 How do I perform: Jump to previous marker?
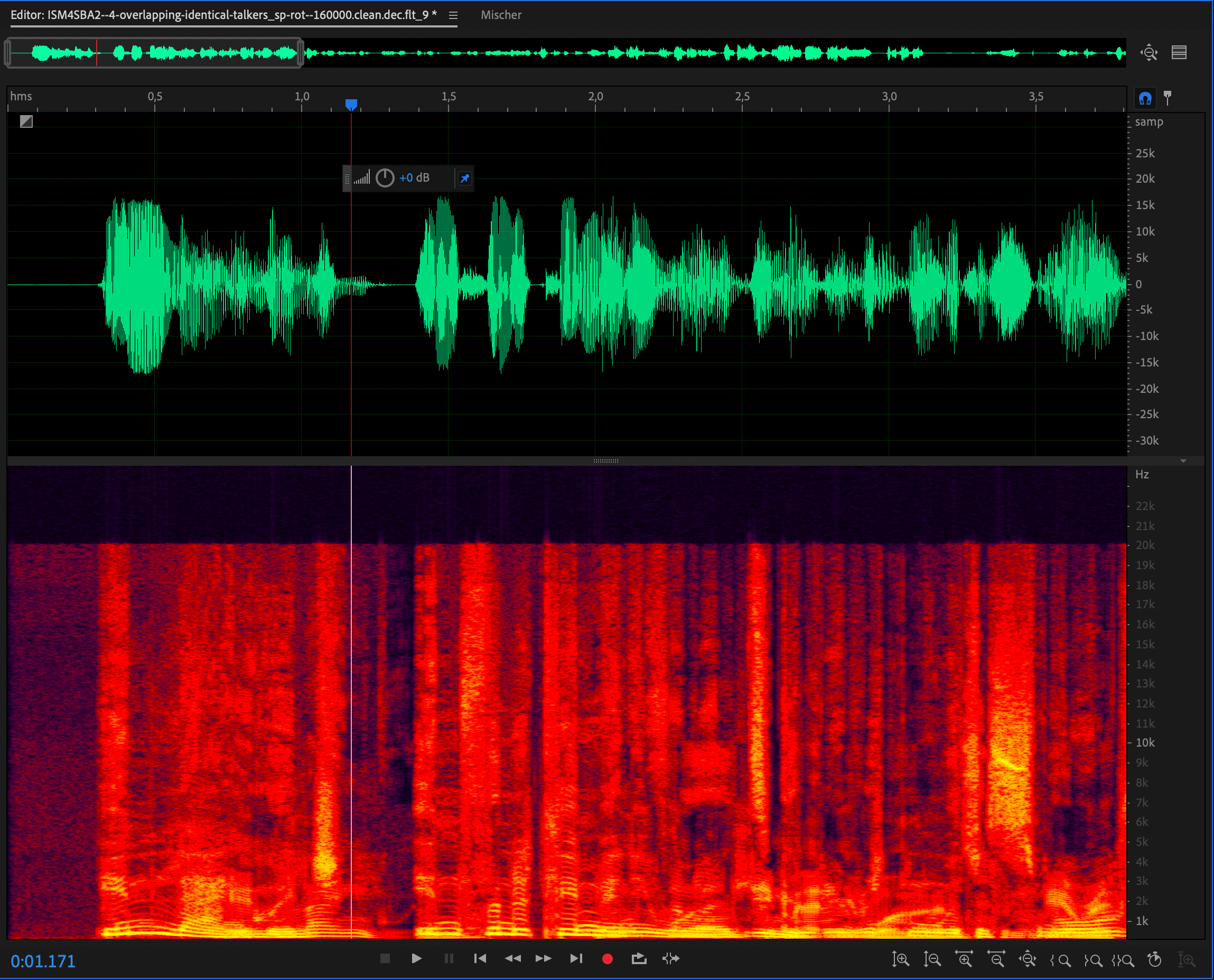point(480,958)
